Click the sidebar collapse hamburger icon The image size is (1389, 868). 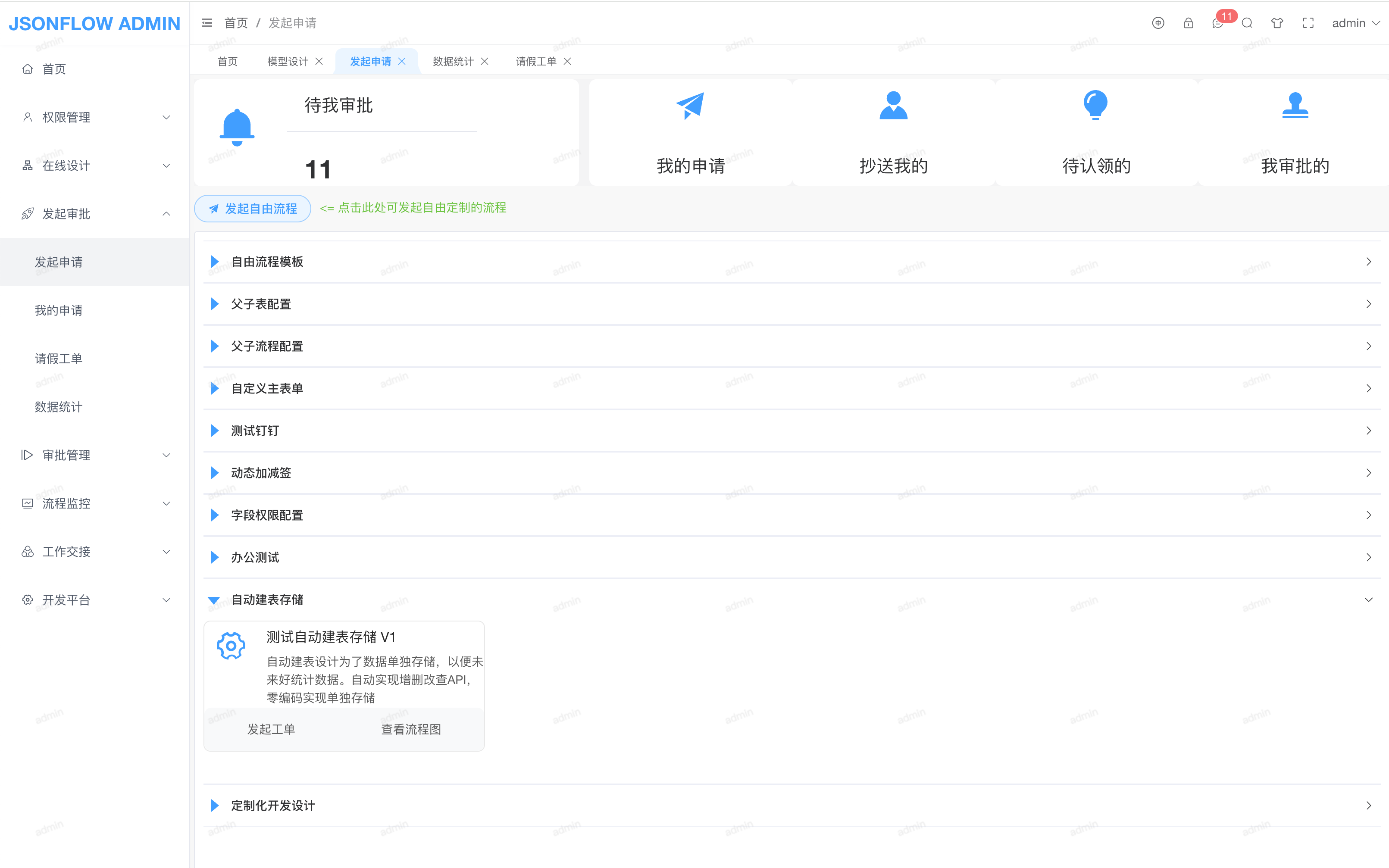(x=207, y=23)
